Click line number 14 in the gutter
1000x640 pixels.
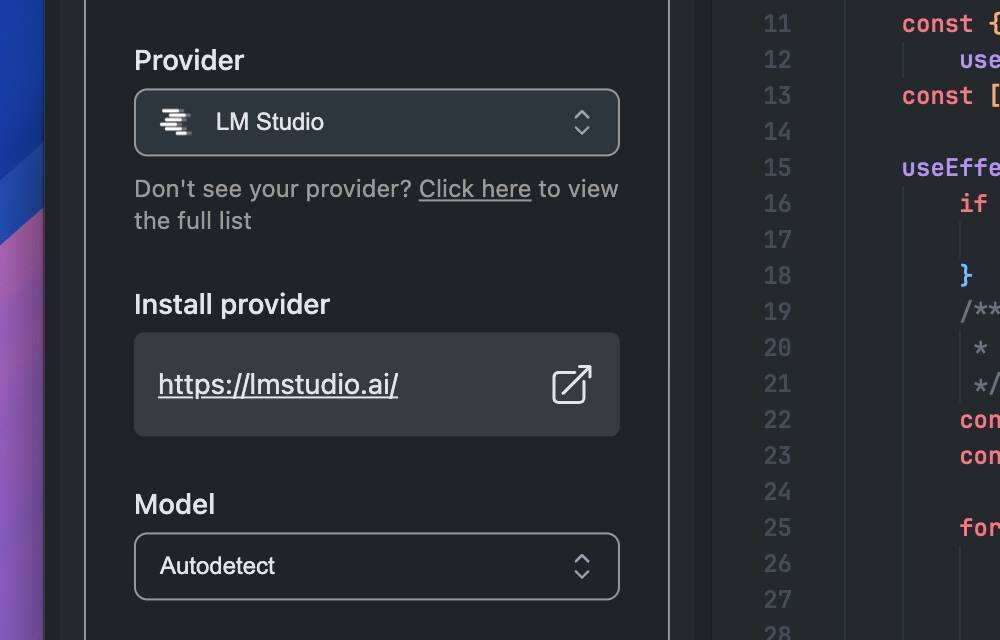click(x=777, y=132)
